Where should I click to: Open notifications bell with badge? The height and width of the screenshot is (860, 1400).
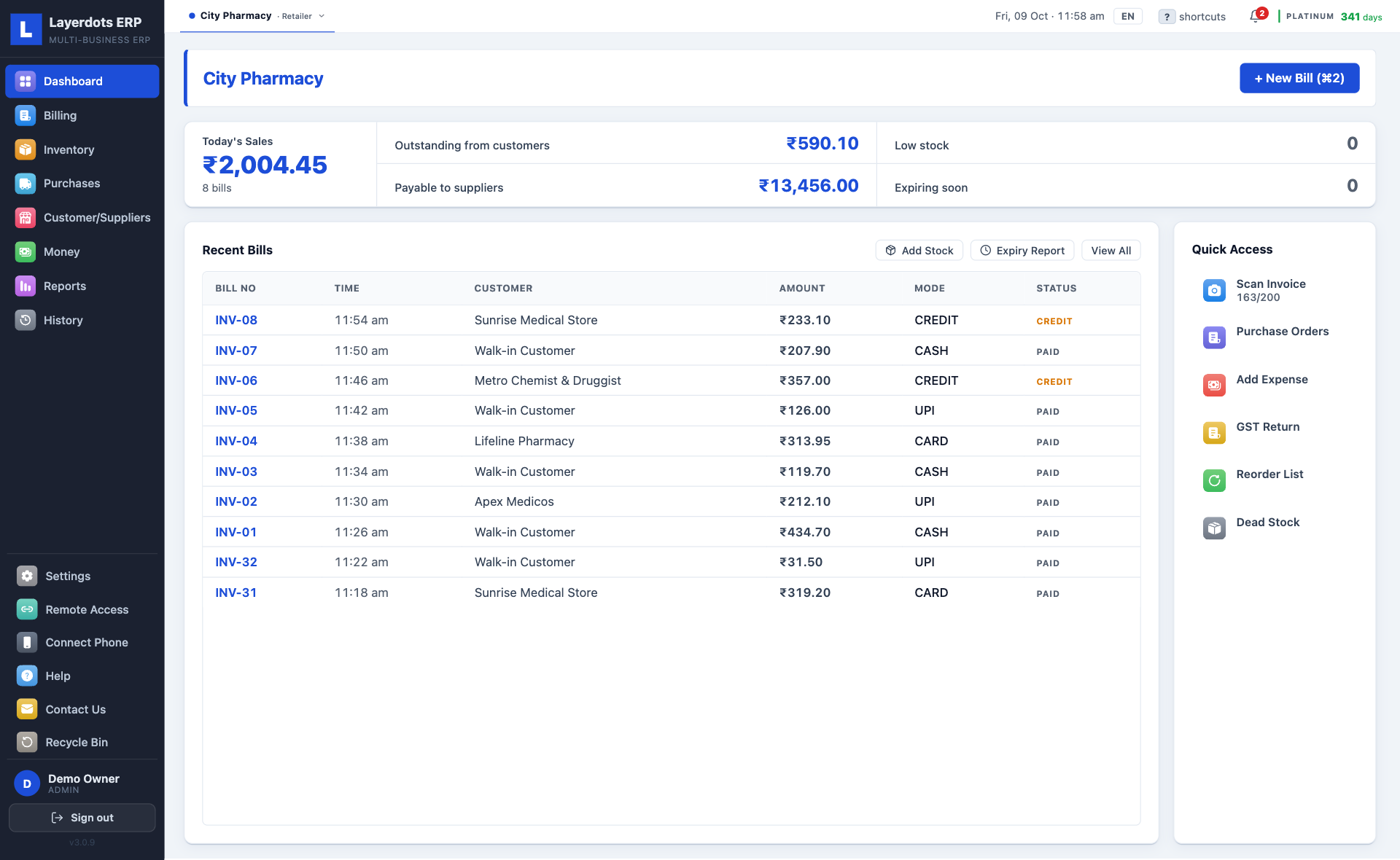tap(1257, 15)
